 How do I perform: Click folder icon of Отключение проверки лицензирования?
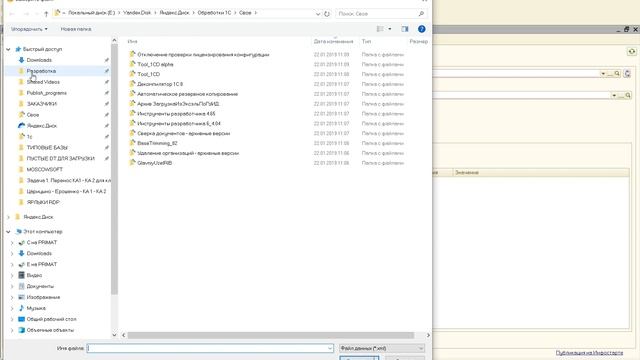pos(132,54)
